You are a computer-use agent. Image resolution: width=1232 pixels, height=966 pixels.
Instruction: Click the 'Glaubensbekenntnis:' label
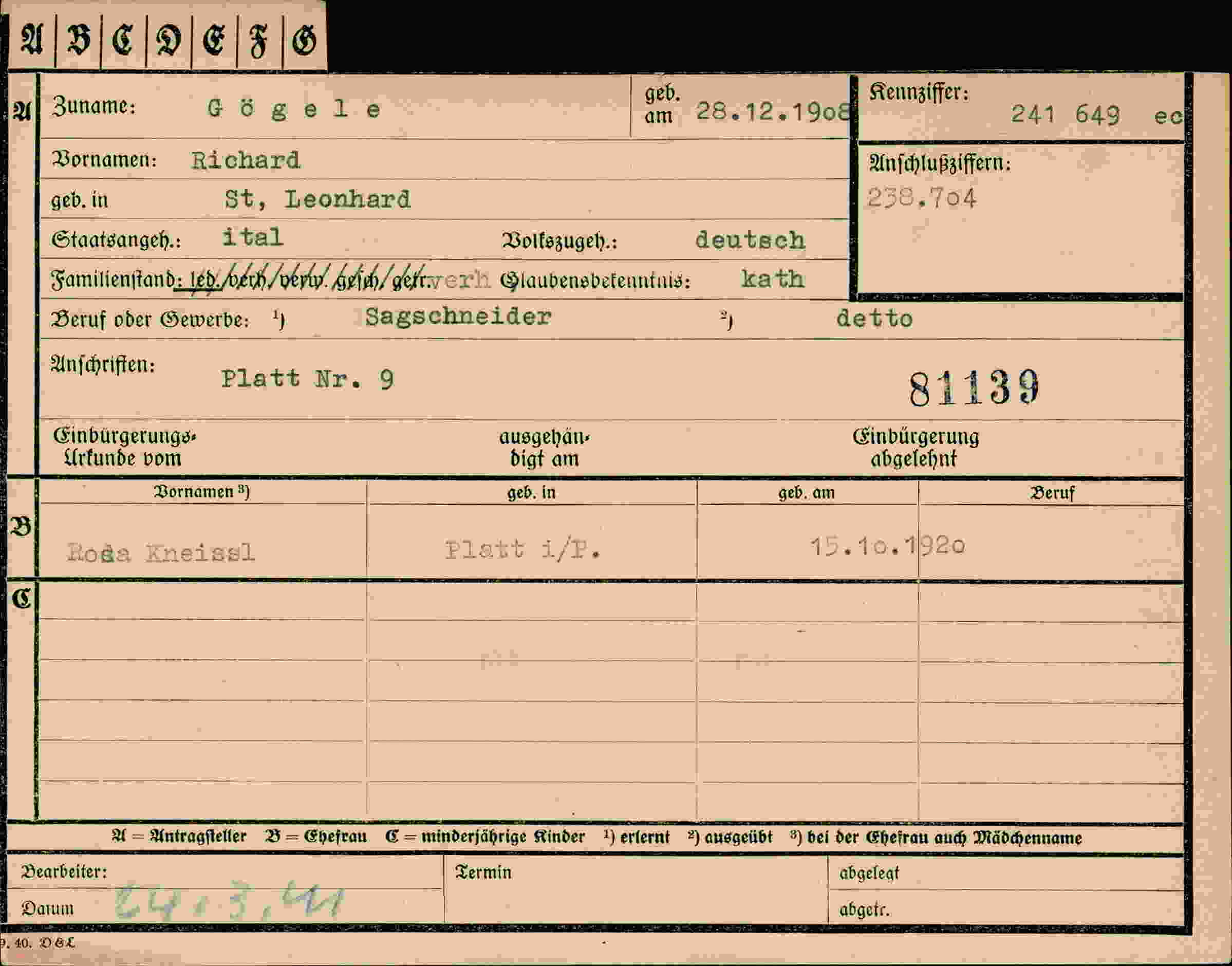coord(595,281)
